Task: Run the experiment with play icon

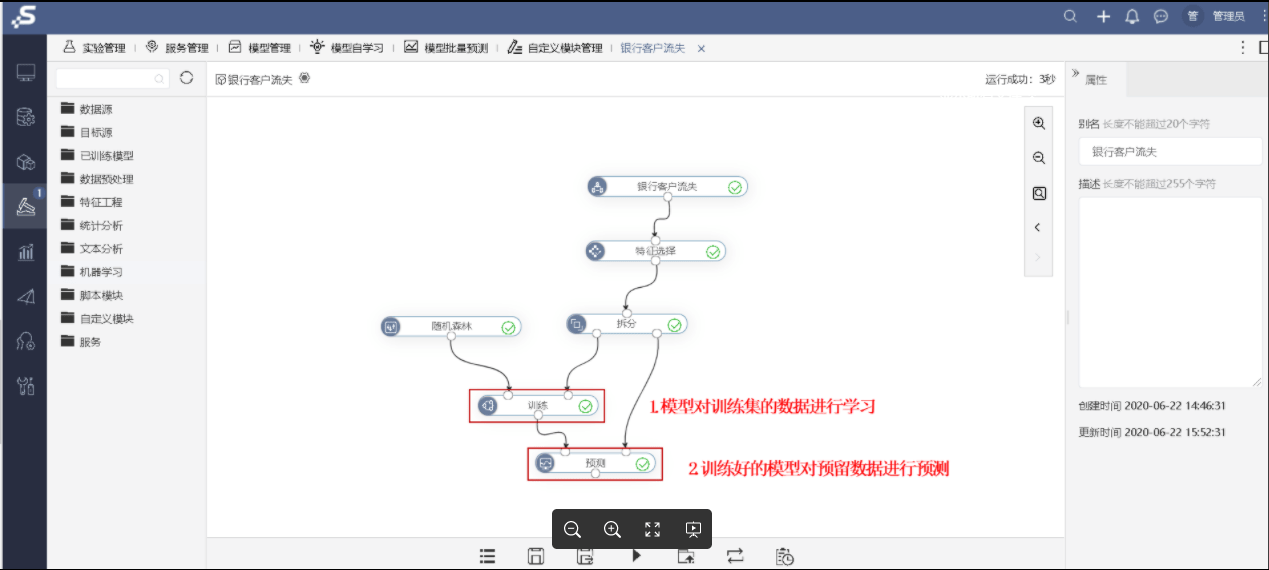Action: click(636, 557)
